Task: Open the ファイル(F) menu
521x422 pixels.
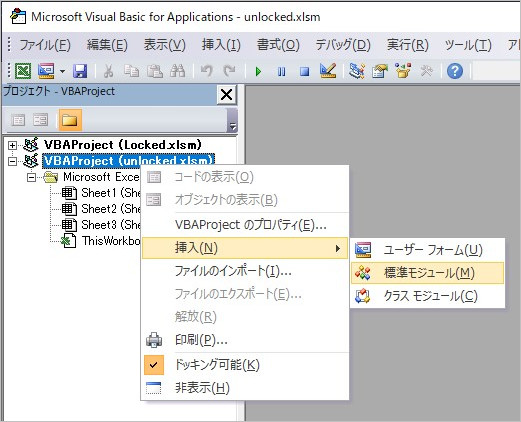Action: click(45, 45)
